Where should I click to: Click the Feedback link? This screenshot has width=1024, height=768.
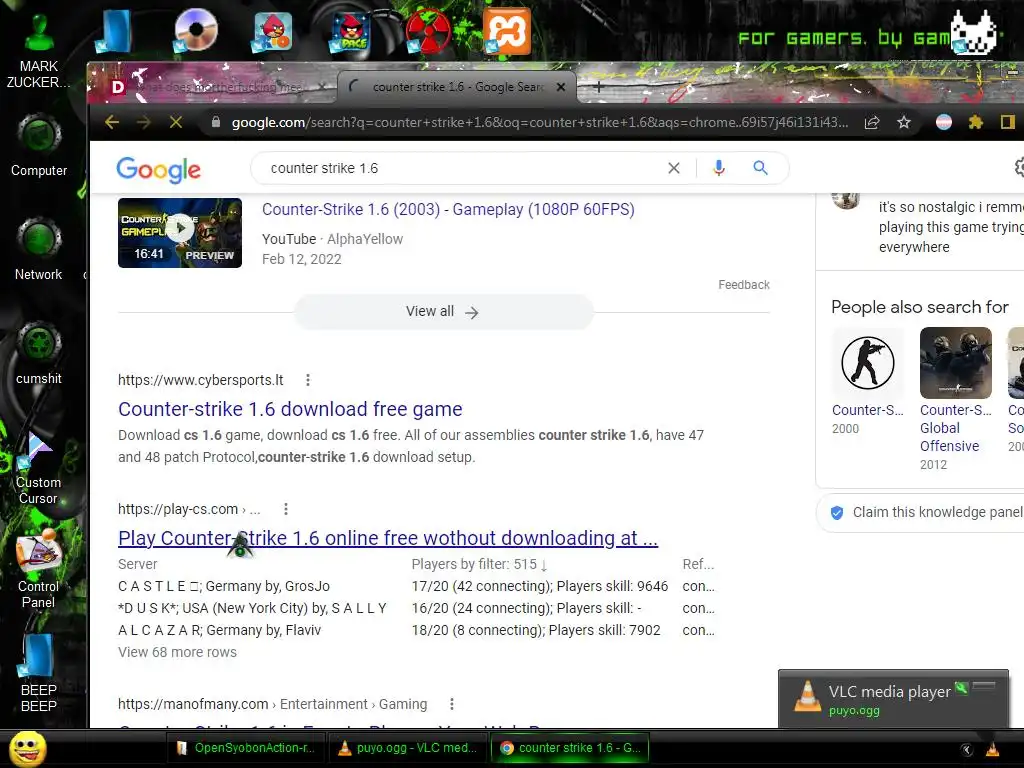[744, 285]
